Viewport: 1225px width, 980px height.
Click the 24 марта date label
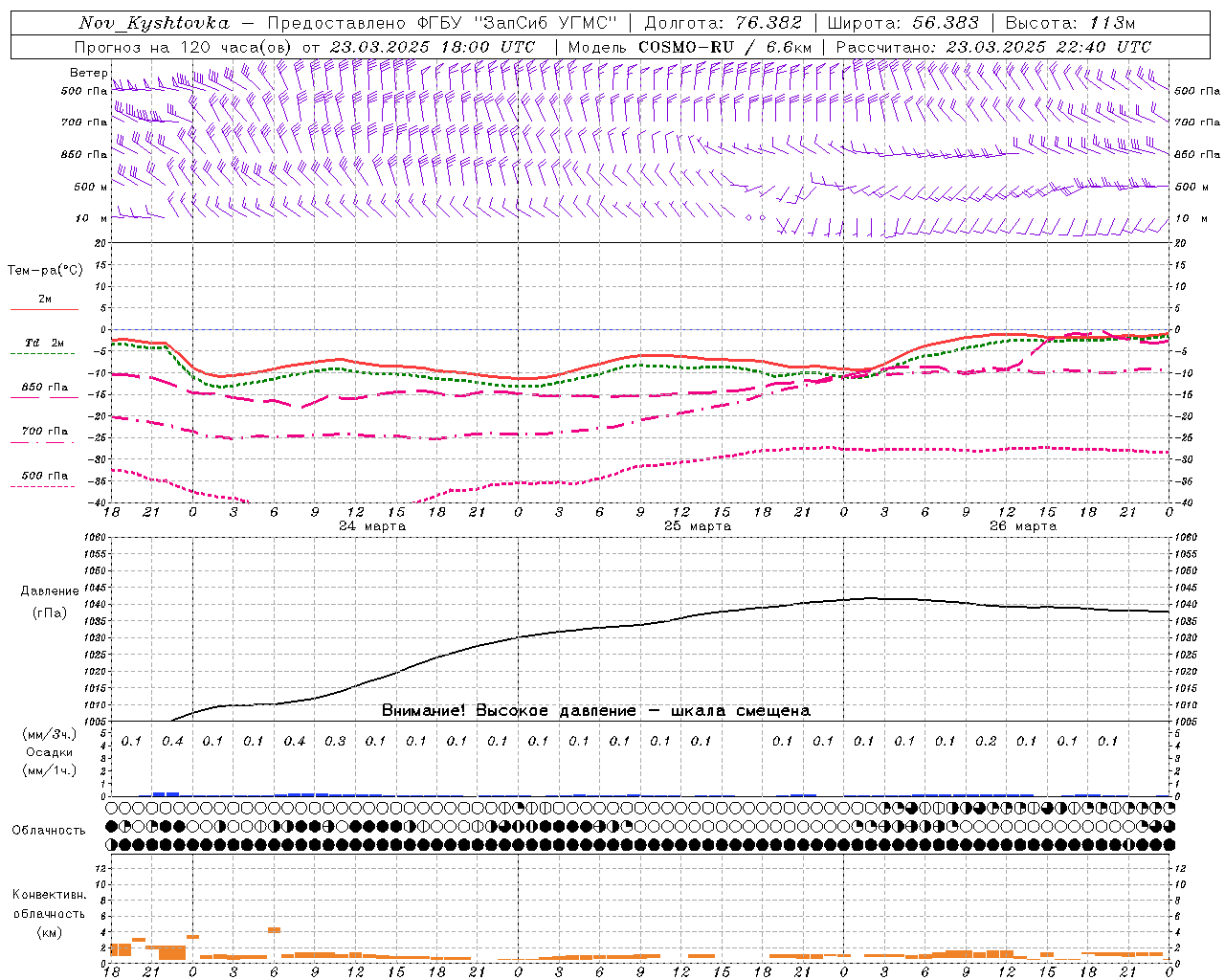coord(372,526)
